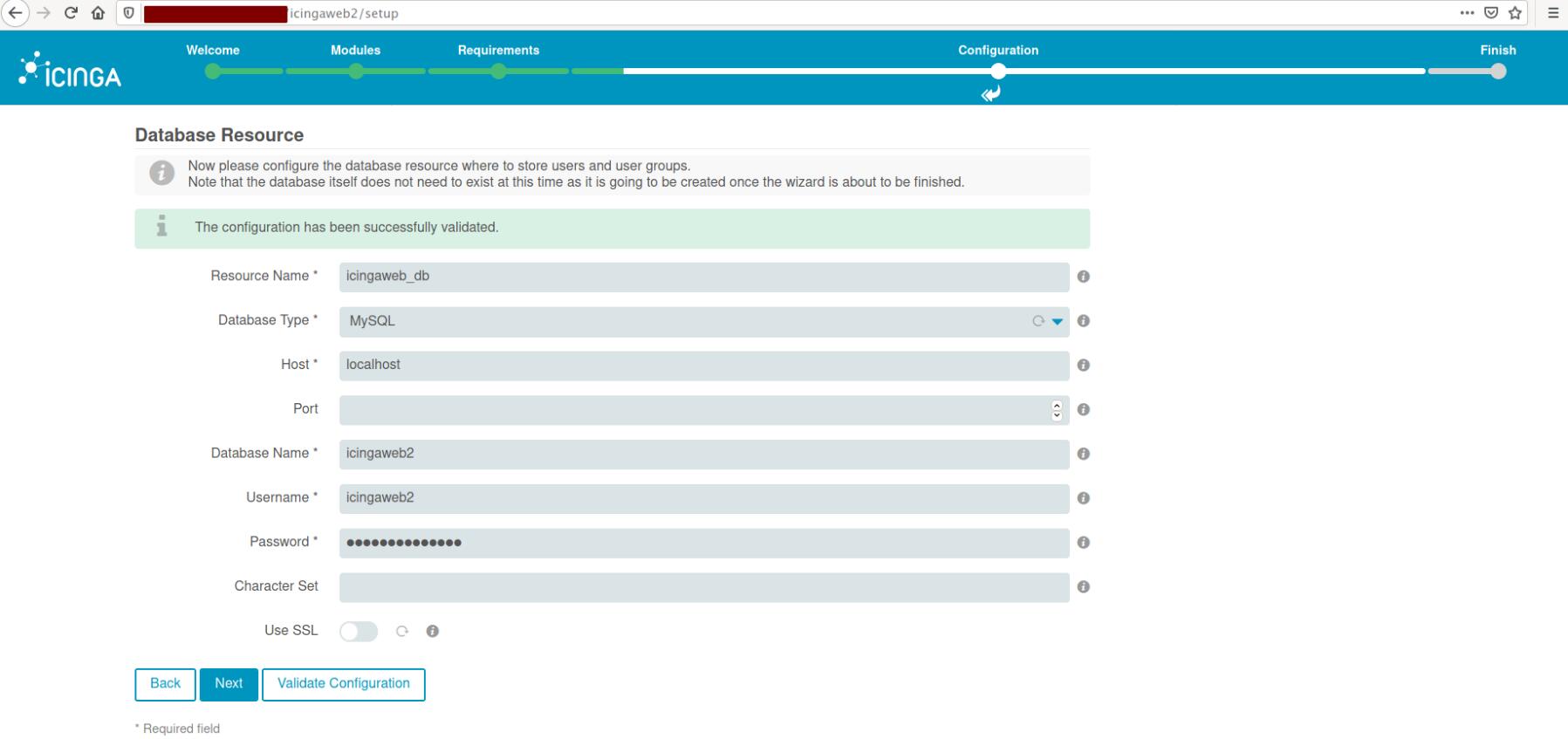Bookmark this page with the star icon

coord(1516,13)
